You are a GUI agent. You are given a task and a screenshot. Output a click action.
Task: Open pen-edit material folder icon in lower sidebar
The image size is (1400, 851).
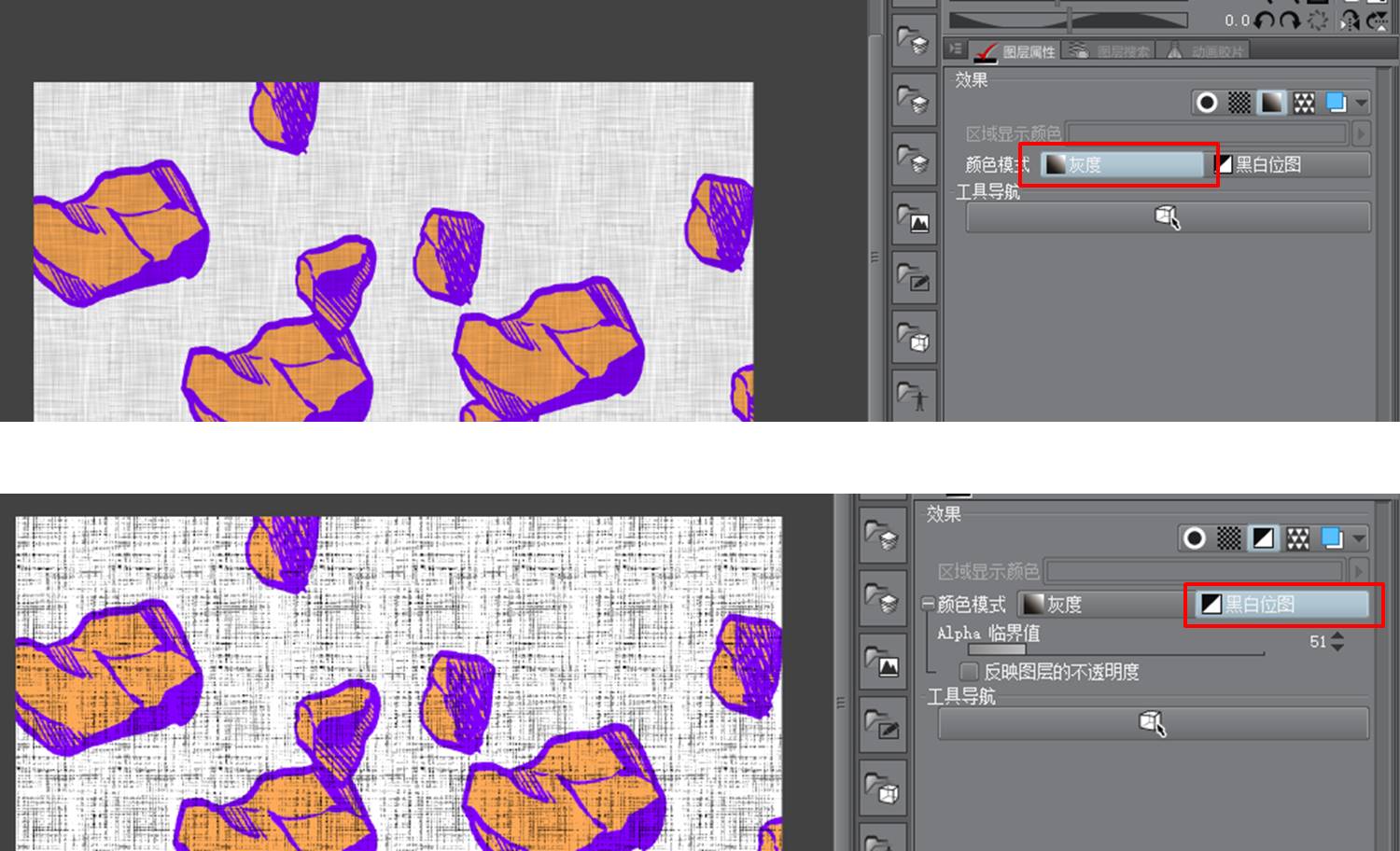tap(883, 725)
